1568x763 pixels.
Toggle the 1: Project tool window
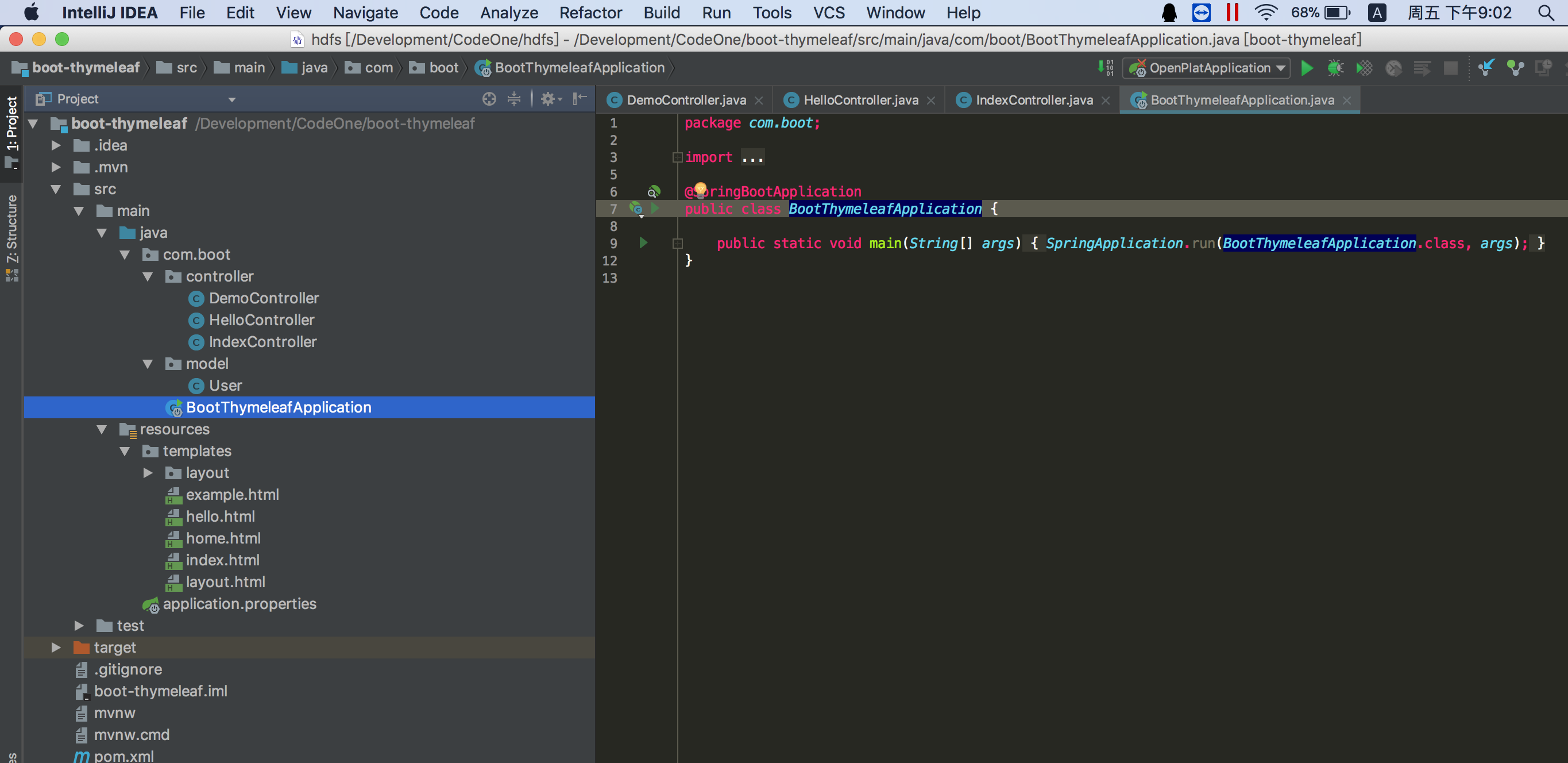click(x=11, y=131)
